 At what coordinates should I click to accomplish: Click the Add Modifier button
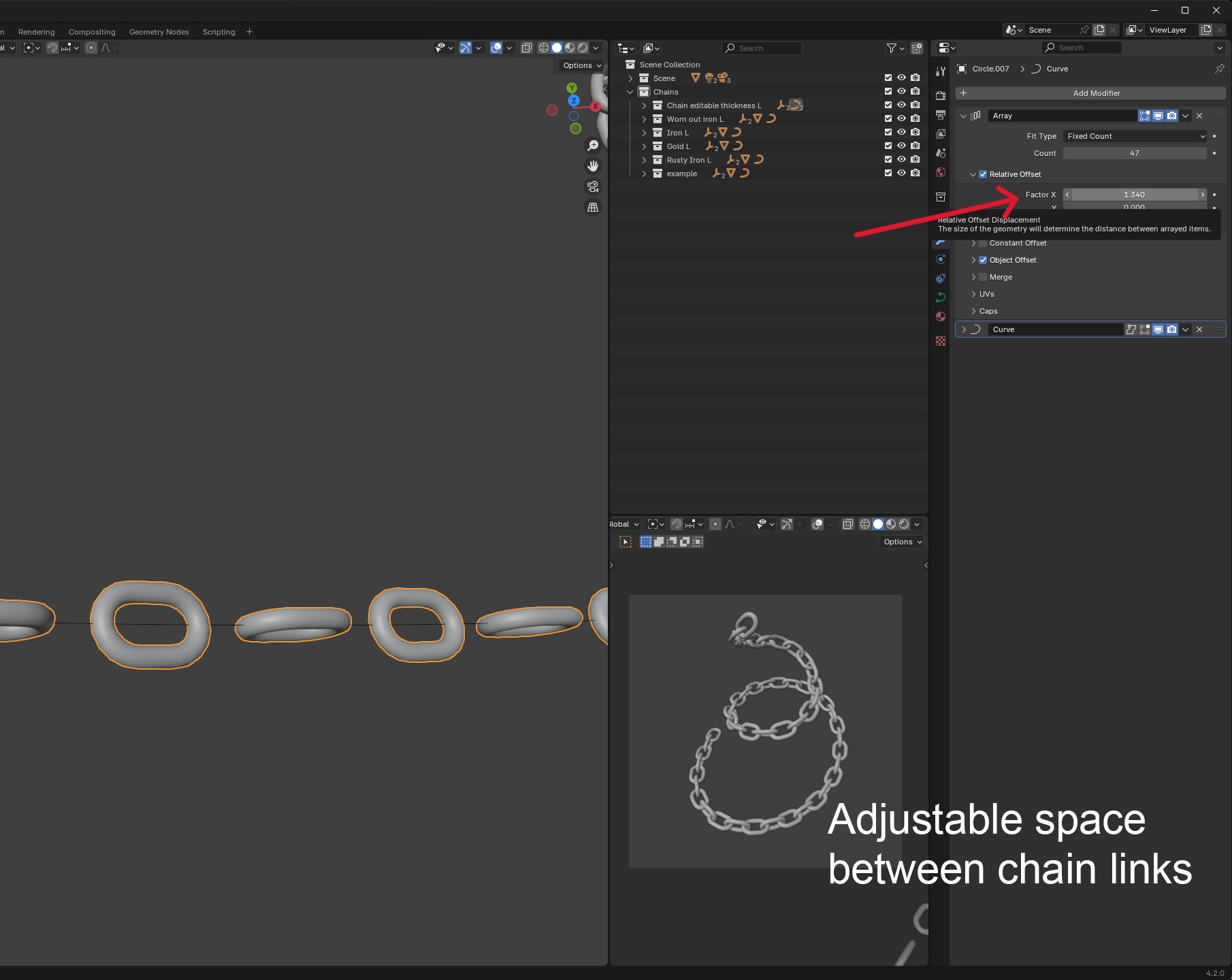click(x=1091, y=93)
